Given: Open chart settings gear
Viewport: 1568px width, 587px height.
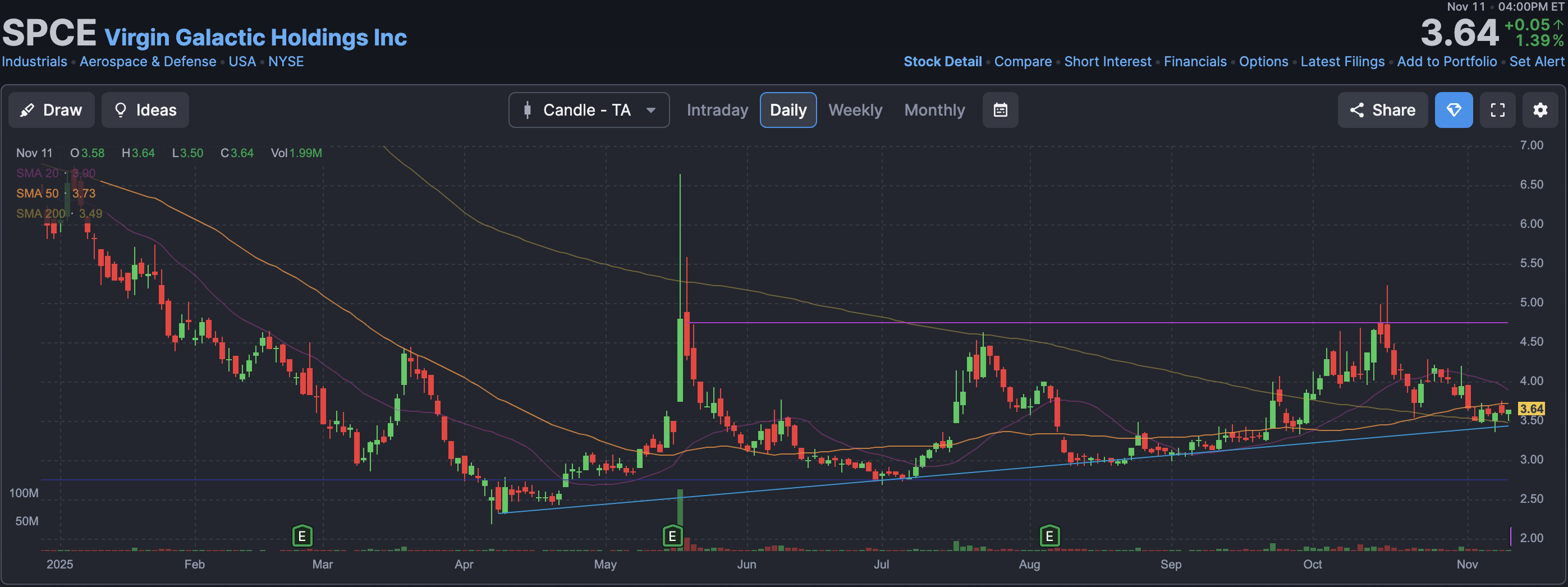Looking at the screenshot, I should (1540, 110).
